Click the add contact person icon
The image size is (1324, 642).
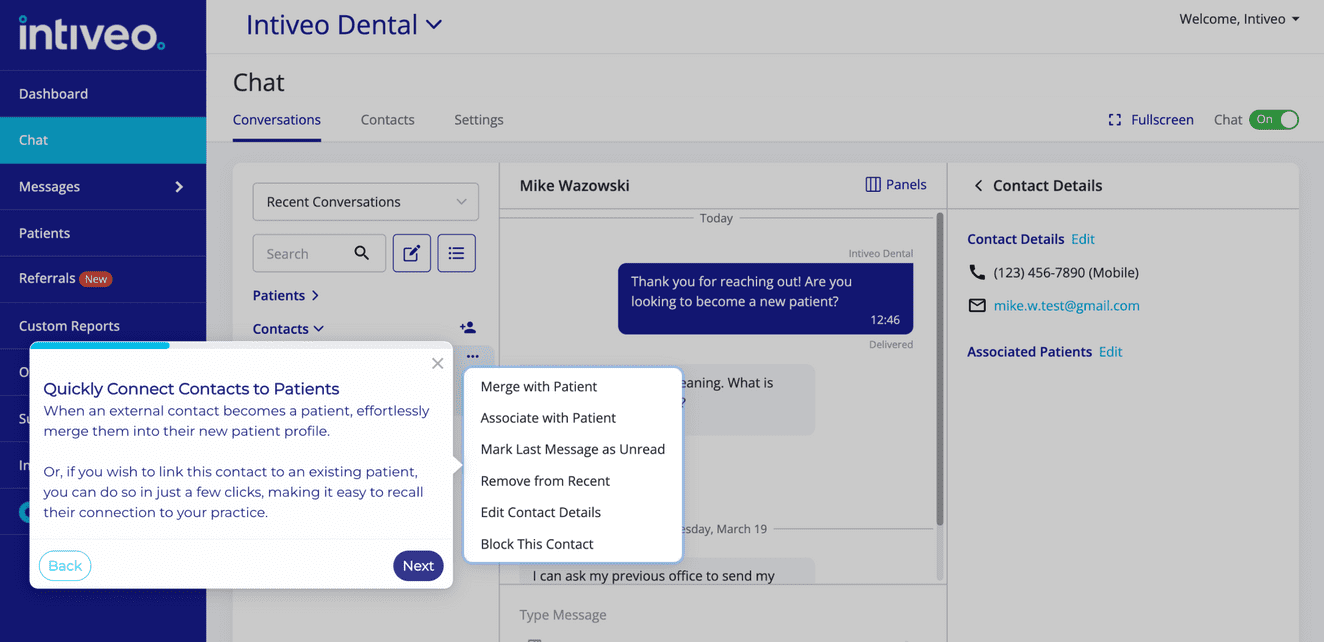click(x=467, y=328)
